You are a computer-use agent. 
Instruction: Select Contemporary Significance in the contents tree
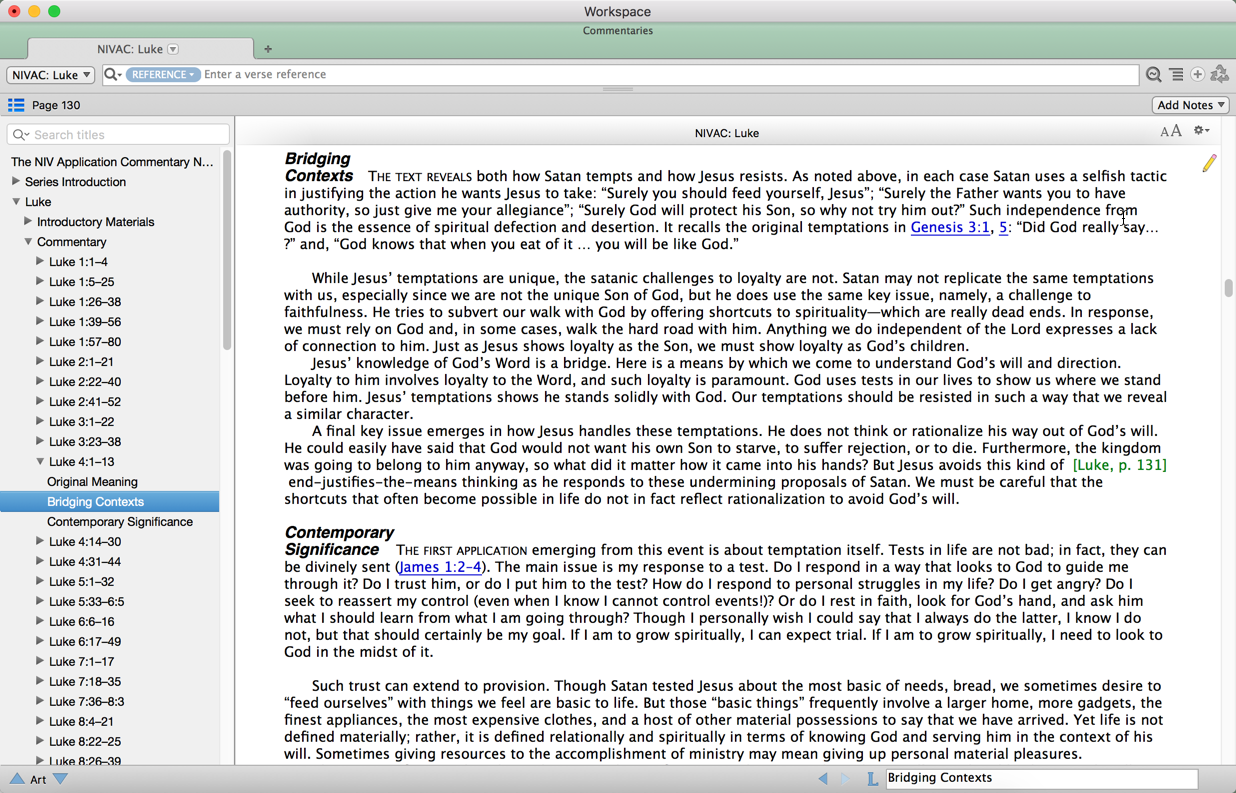(120, 522)
